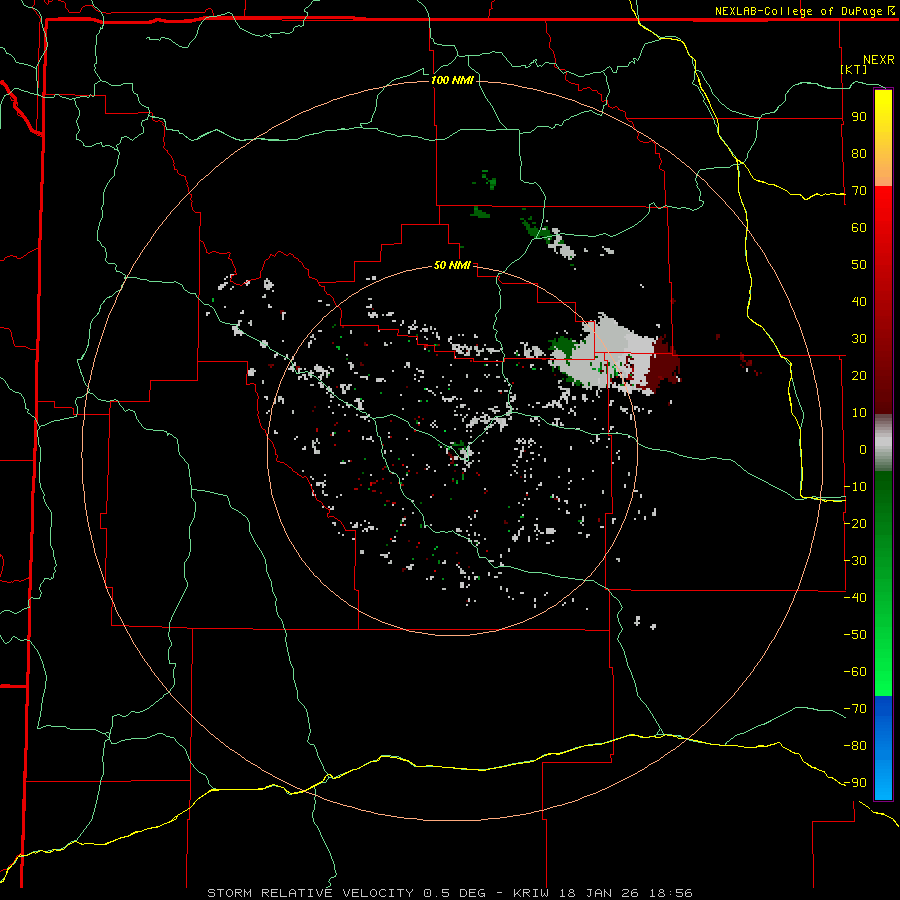This screenshot has width=900, height=900.
Task: Click the 70 value on the velocity scale
Action: click(x=859, y=191)
